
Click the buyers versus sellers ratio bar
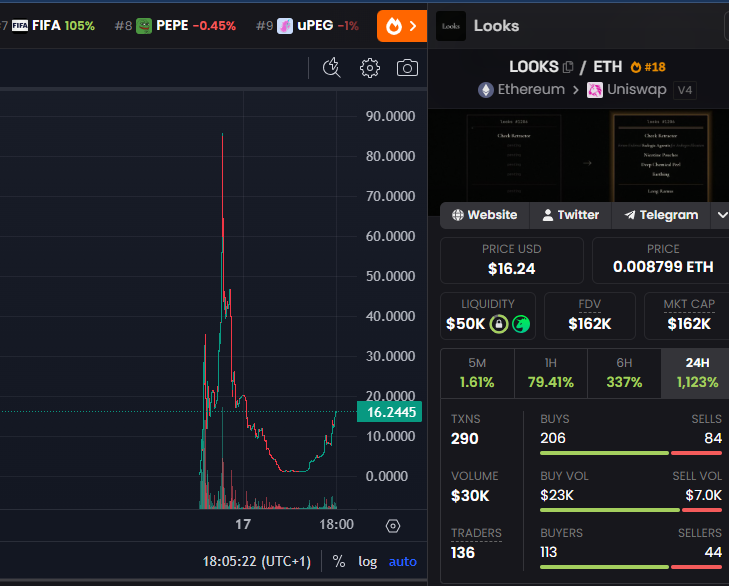631,567
